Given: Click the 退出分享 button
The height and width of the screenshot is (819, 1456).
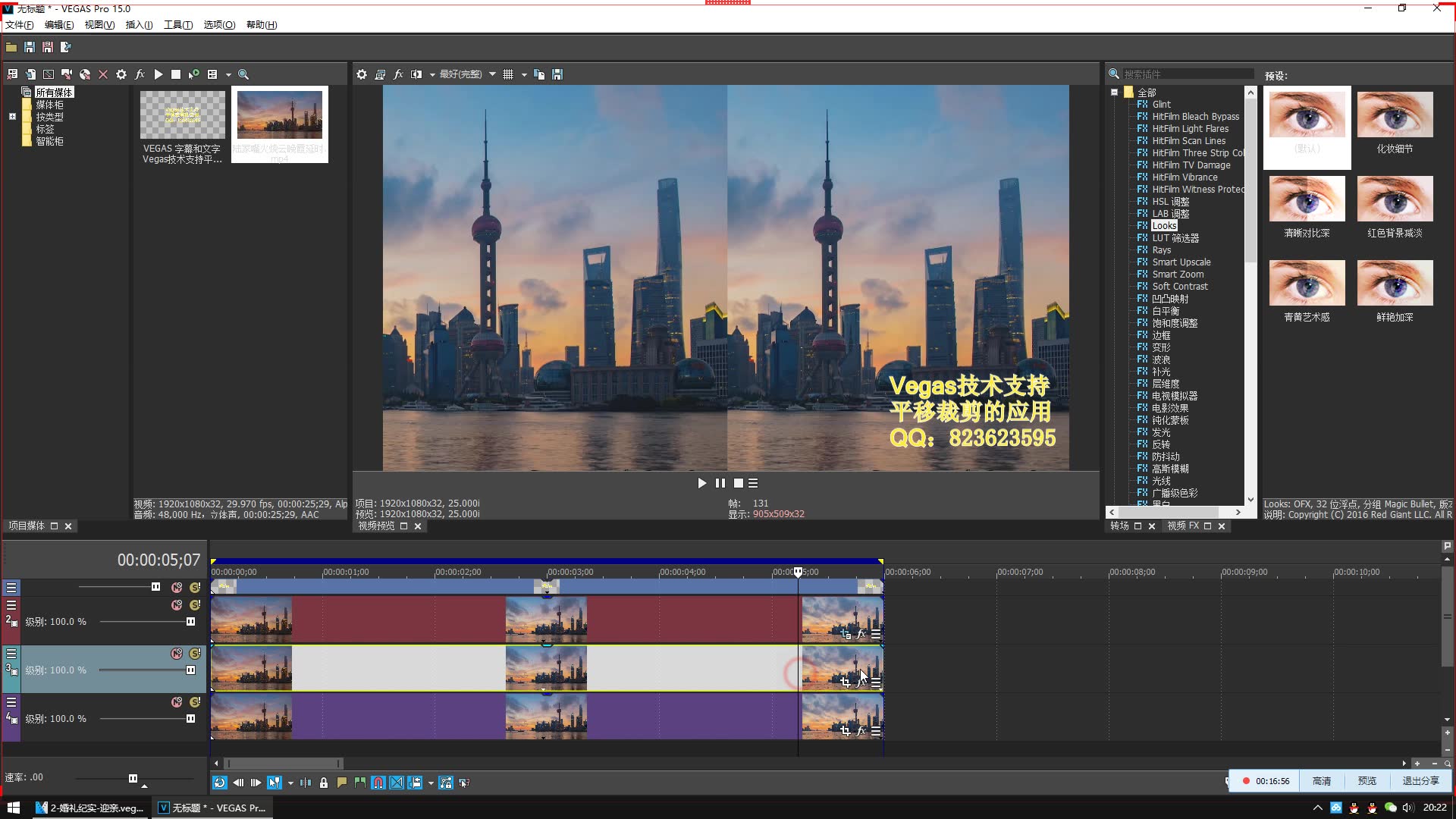Looking at the screenshot, I should coord(1420,781).
